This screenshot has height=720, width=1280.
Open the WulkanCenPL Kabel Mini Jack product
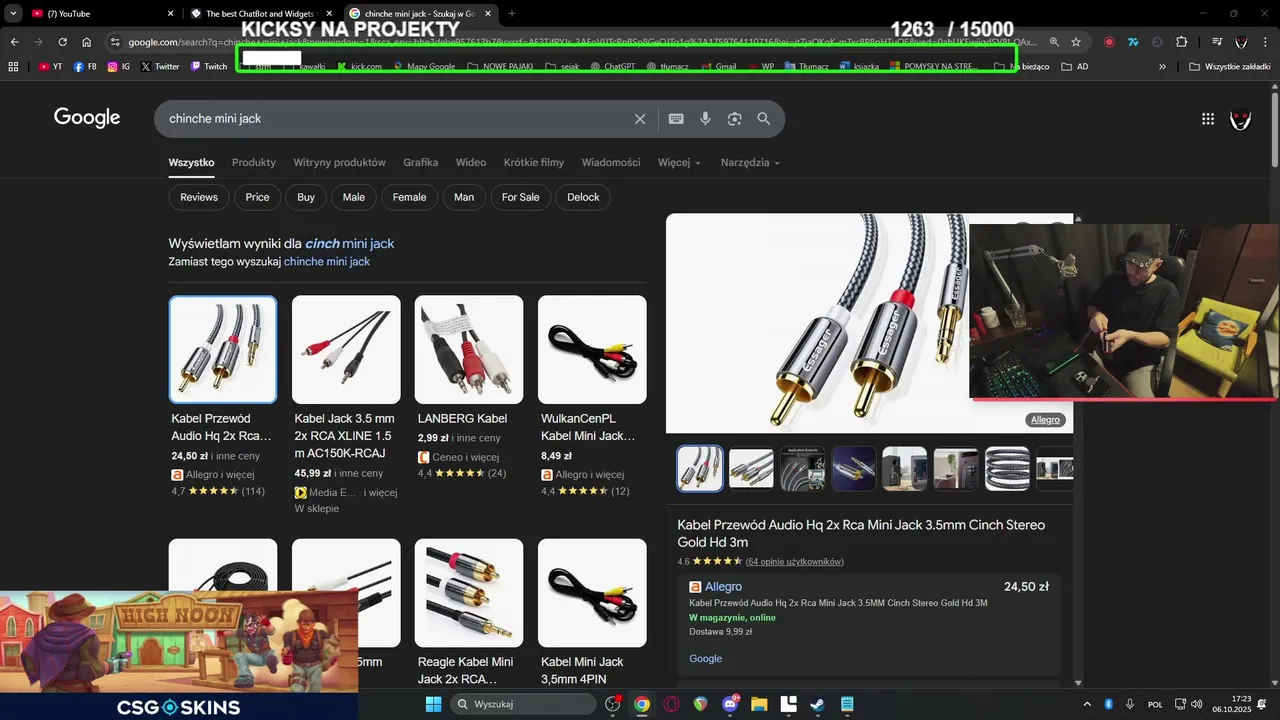pos(592,395)
